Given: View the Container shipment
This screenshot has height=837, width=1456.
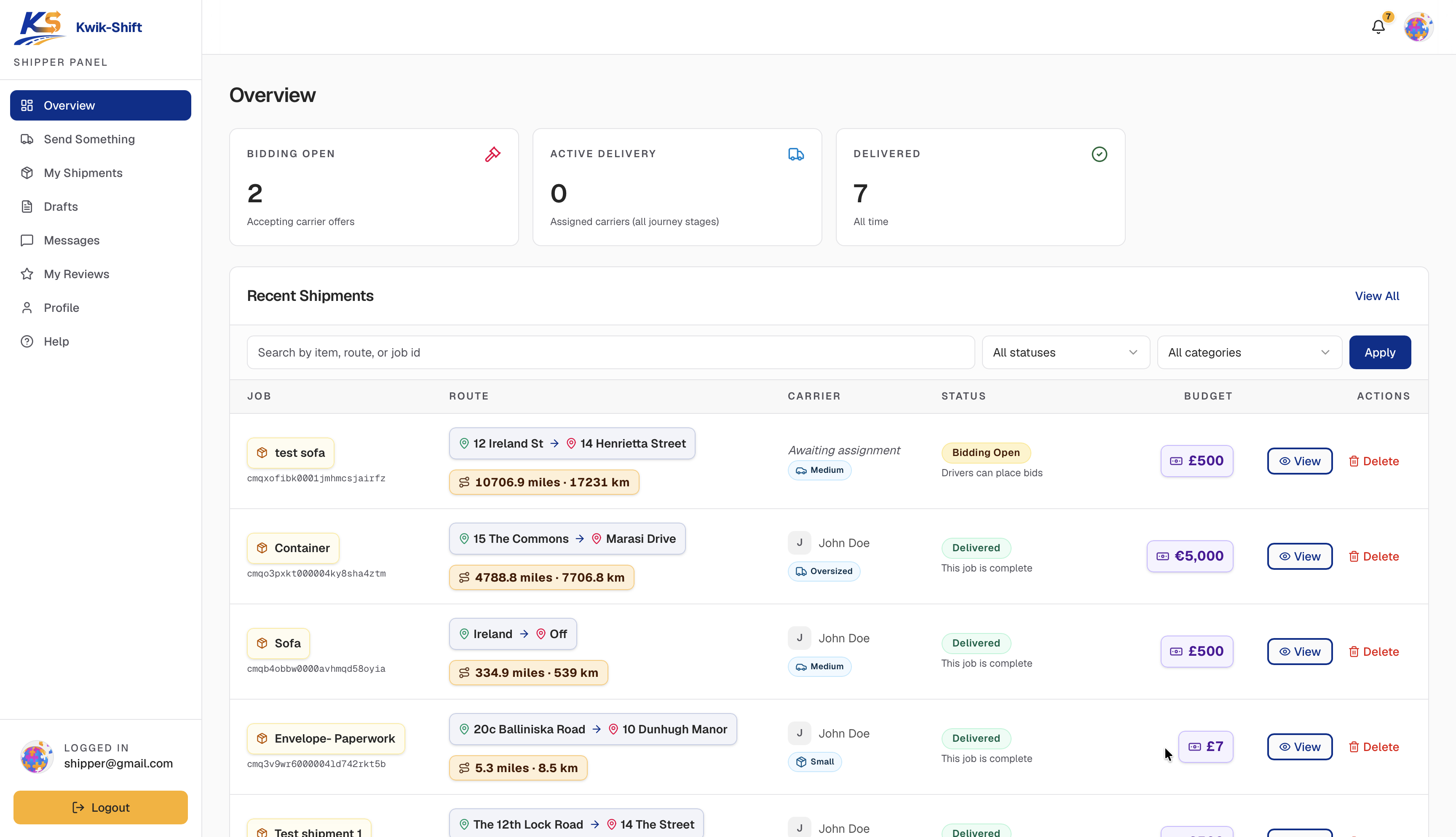Looking at the screenshot, I should tap(1300, 556).
